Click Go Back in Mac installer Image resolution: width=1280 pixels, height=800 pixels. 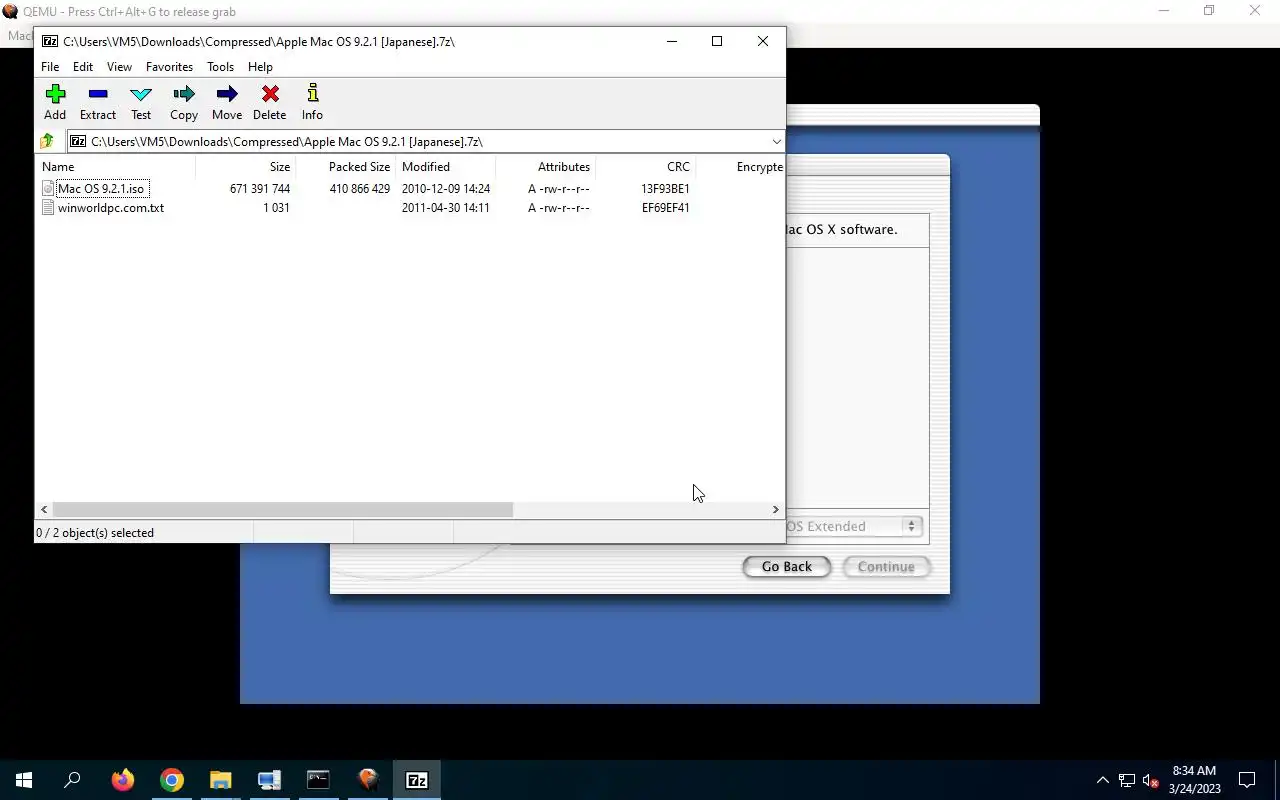pos(786,566)
